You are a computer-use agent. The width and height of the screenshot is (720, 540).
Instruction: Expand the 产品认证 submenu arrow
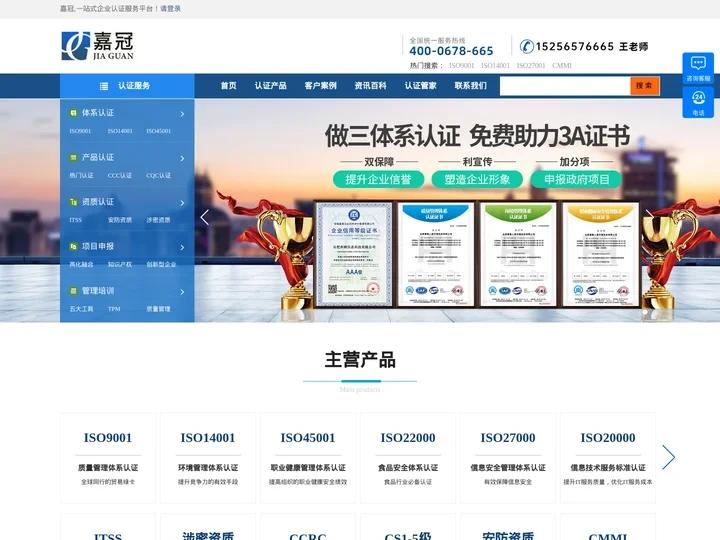coord(182,158)
